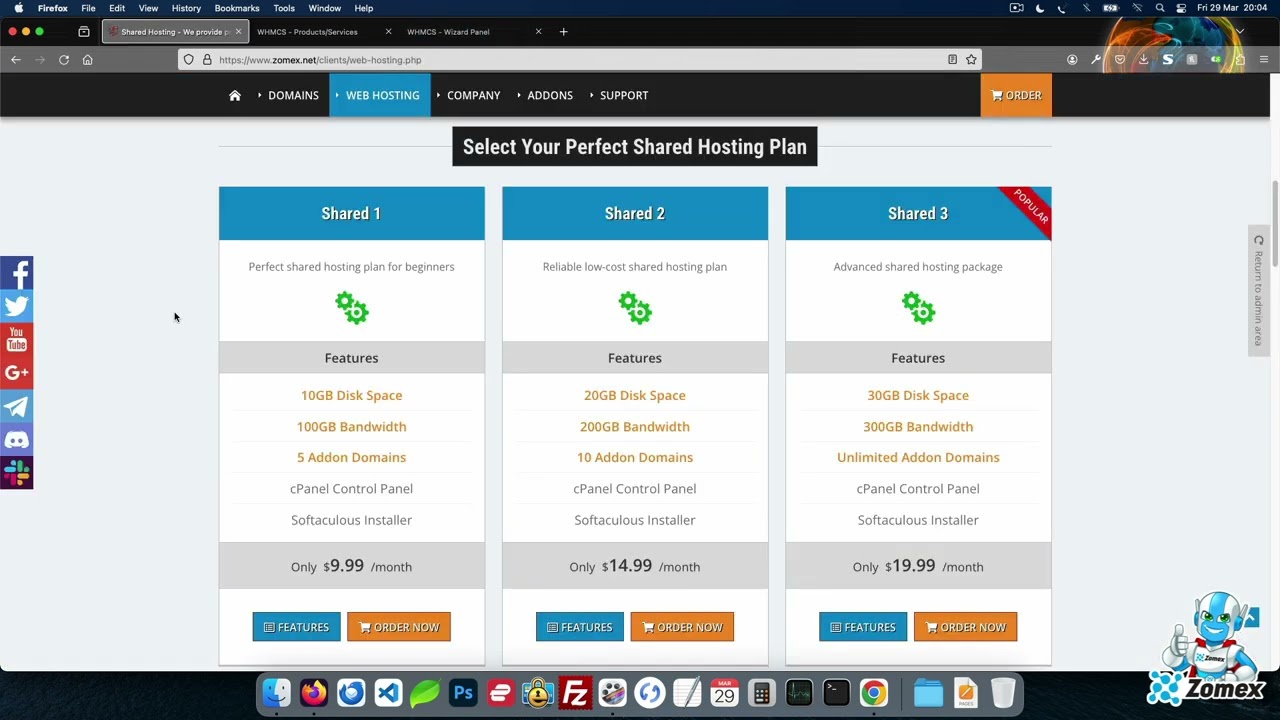Expand the WEB HOSTING navigation menu

[x=379, y=95]
